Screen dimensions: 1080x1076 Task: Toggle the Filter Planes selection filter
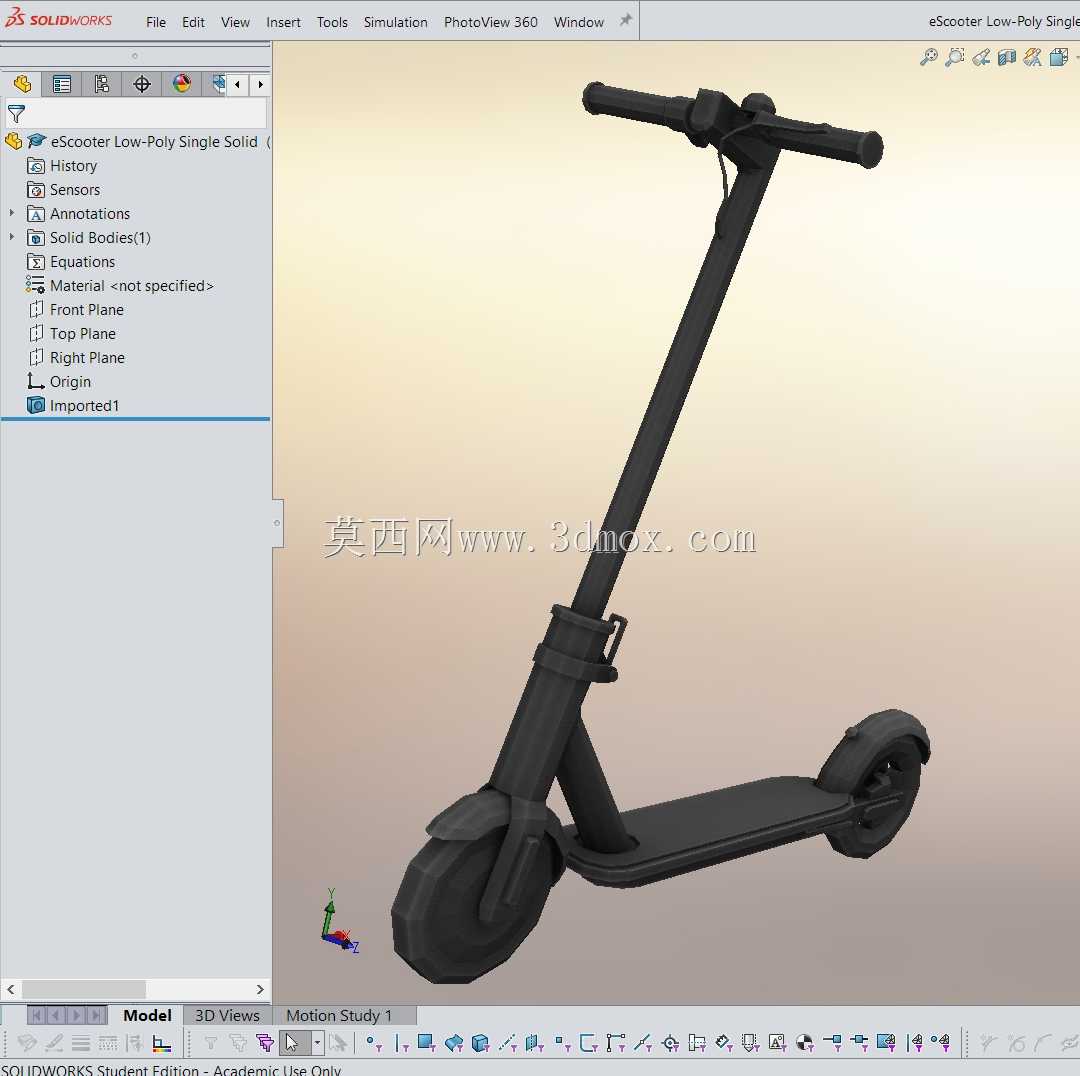(x=534, y=1043)
